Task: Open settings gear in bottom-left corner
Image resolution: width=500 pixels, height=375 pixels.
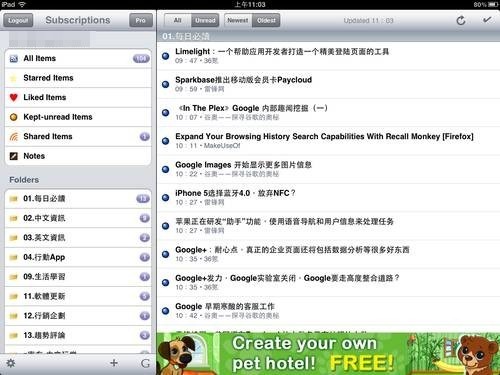Action: pyautogui.click(x=11, y=363)
